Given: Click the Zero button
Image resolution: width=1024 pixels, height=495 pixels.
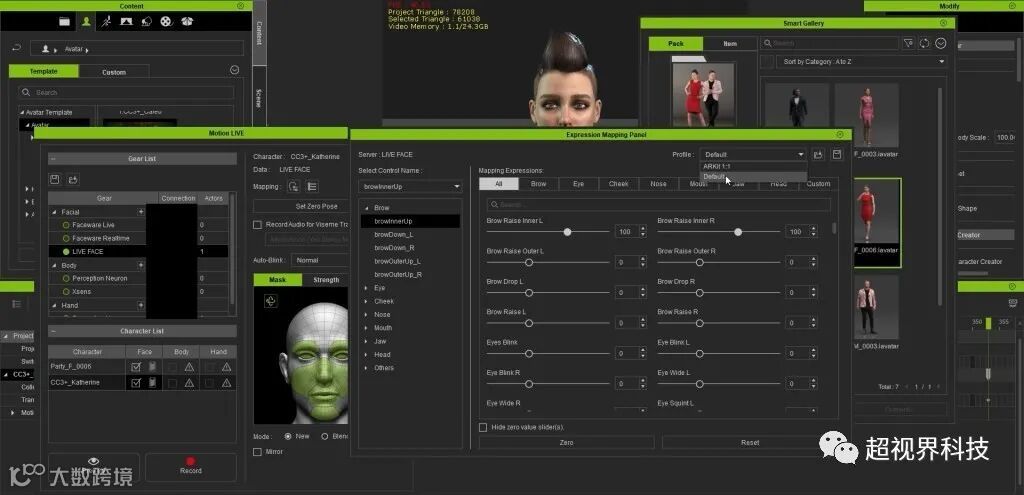Looking at the screenshot, I should click(x=566, y=443).
